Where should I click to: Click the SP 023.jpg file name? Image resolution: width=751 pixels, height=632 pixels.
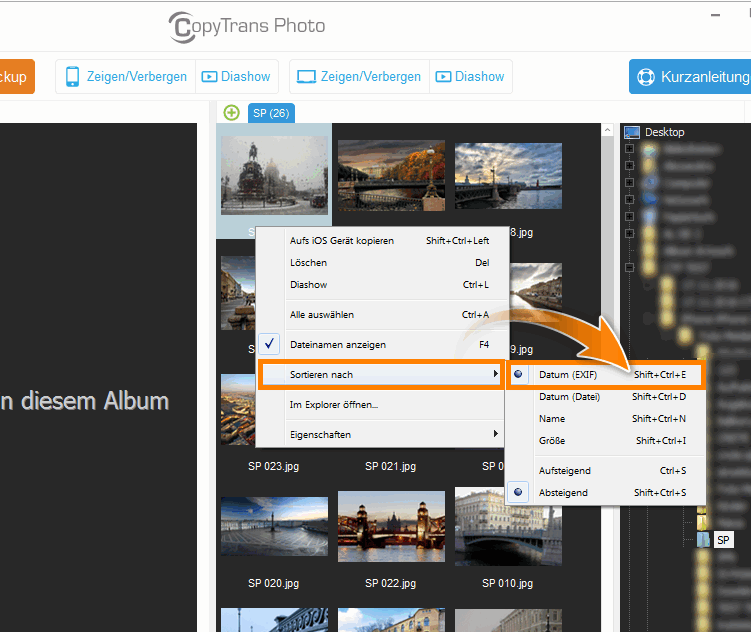click(x=273, y=466)
